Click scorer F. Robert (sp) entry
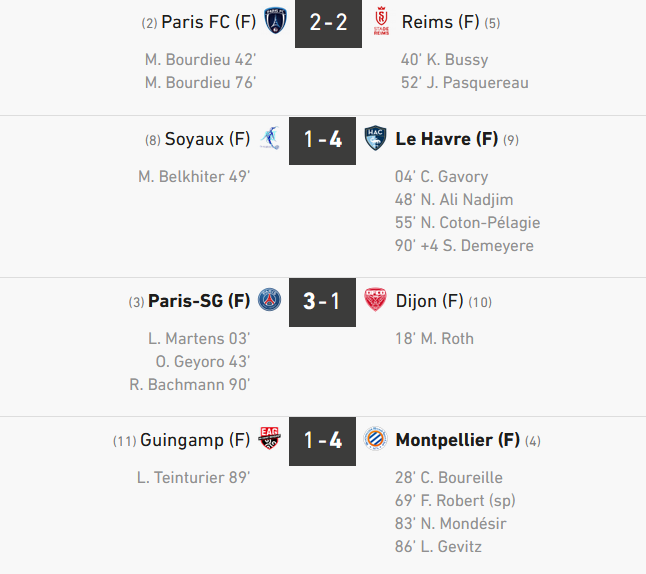Screen dimensions: 646x574 coord(455,501)
